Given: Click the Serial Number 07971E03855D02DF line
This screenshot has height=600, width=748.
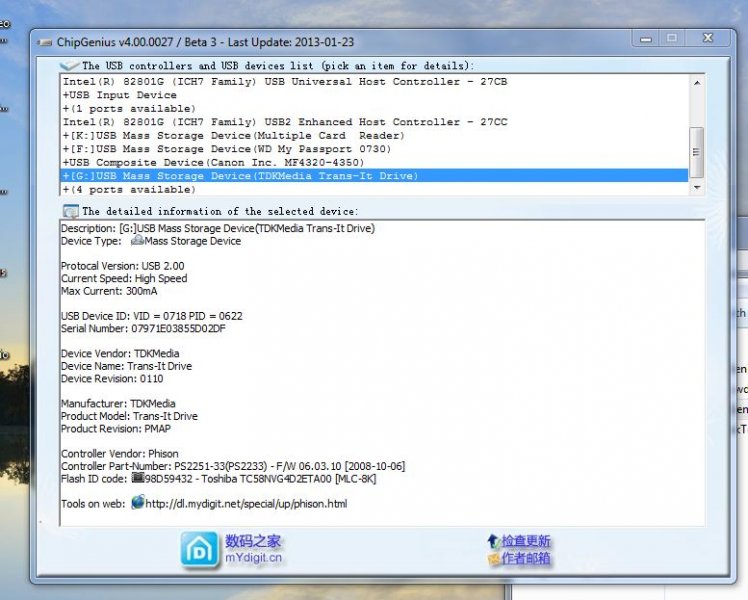Looking at the screenshot, I should click(143, 329).
